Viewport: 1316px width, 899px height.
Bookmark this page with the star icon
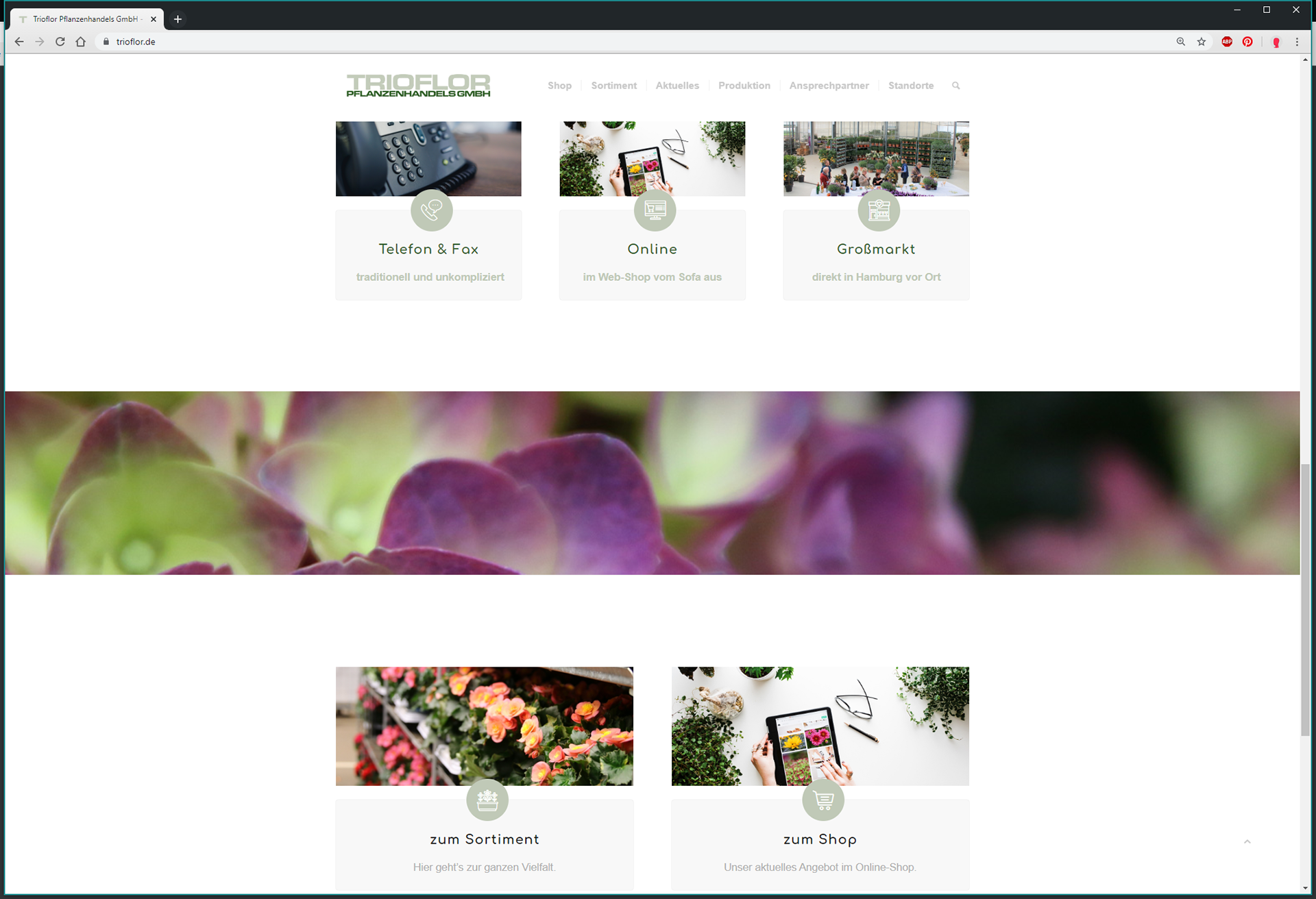click(1202, 42)
